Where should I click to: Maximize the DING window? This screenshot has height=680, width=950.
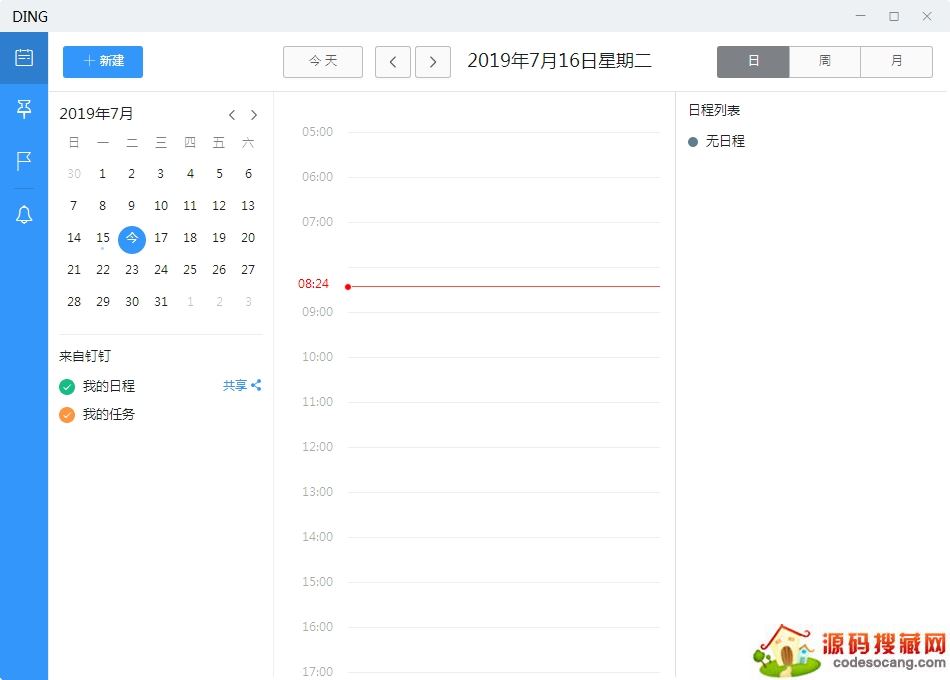pos(893,16)
